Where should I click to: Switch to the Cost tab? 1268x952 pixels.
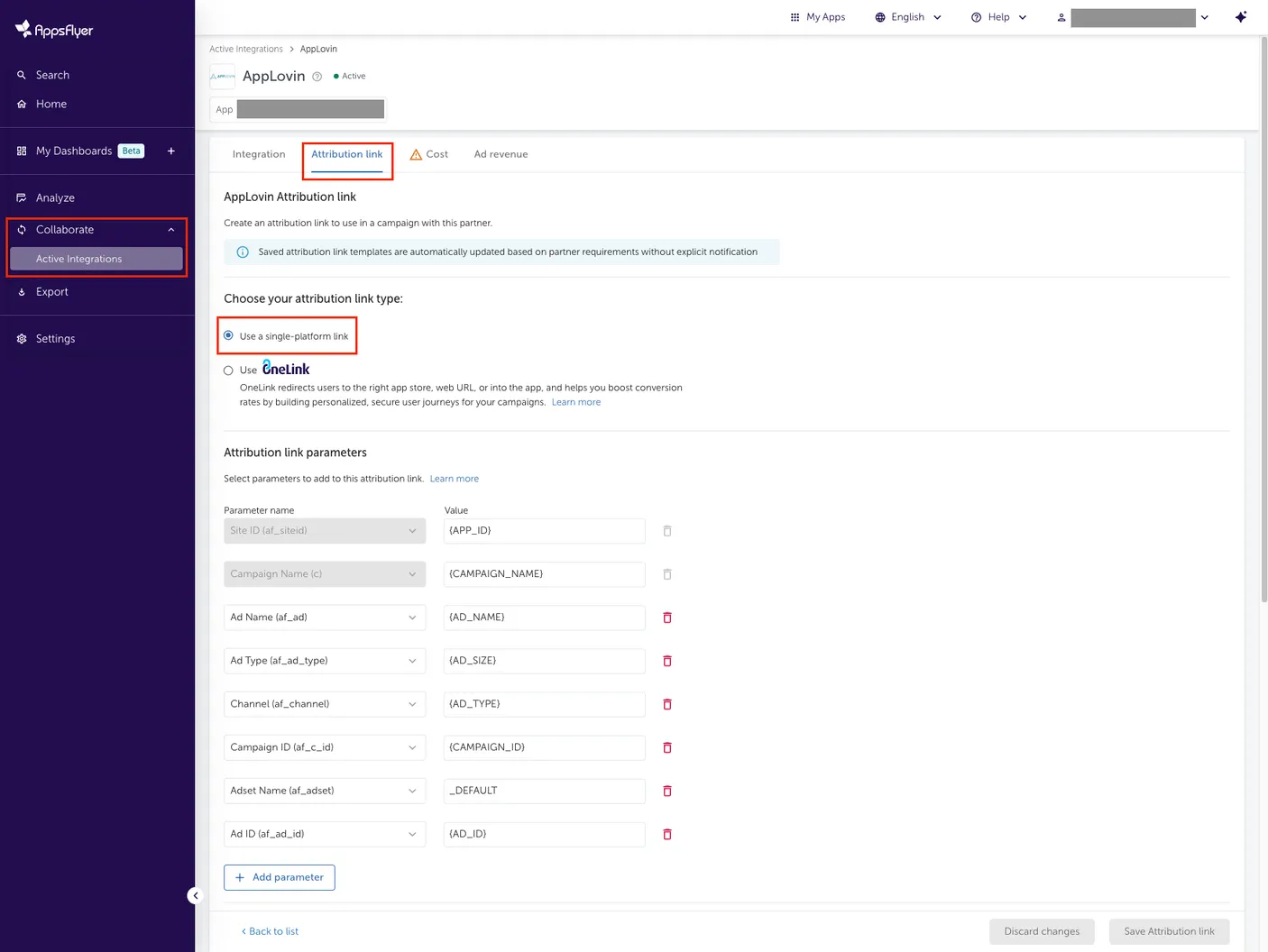tap(437, 154)
